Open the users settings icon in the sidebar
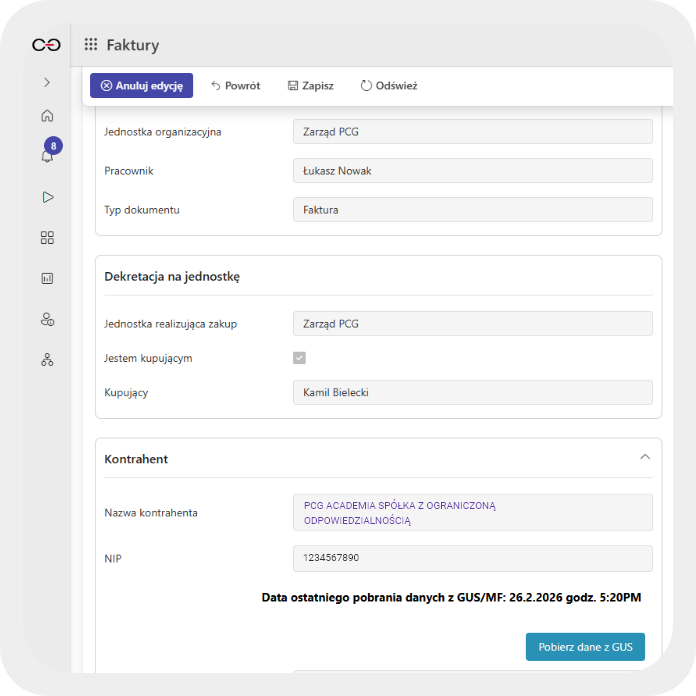This screenshot has width=696, height=696. pos(47,319)
